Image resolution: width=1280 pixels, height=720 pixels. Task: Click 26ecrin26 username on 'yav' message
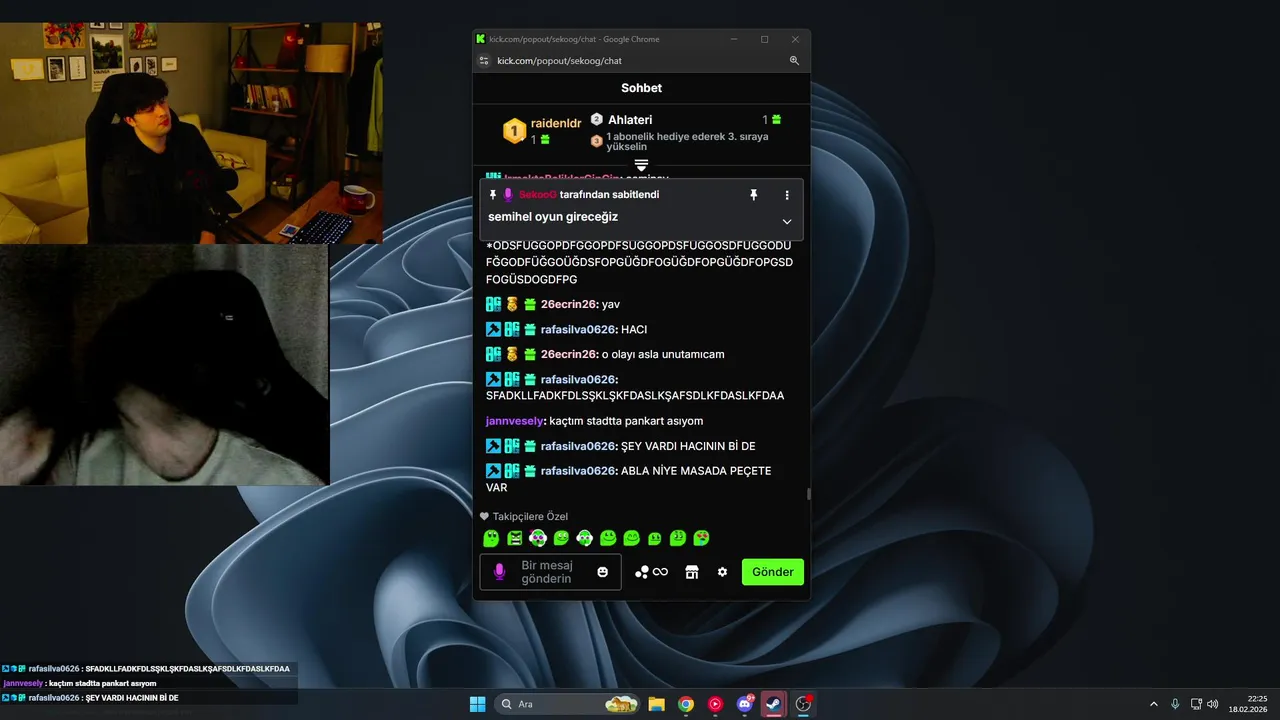click(568, 304)
